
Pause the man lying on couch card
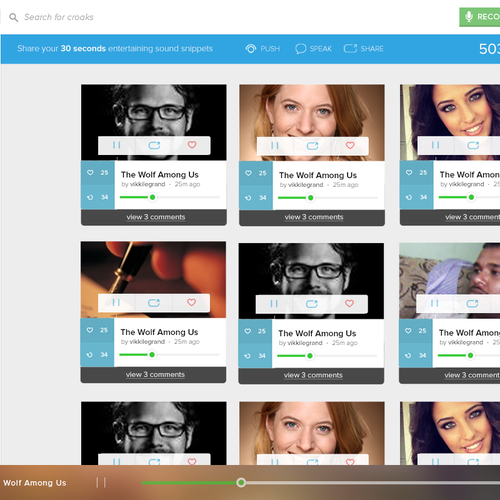tap(435, 303)
